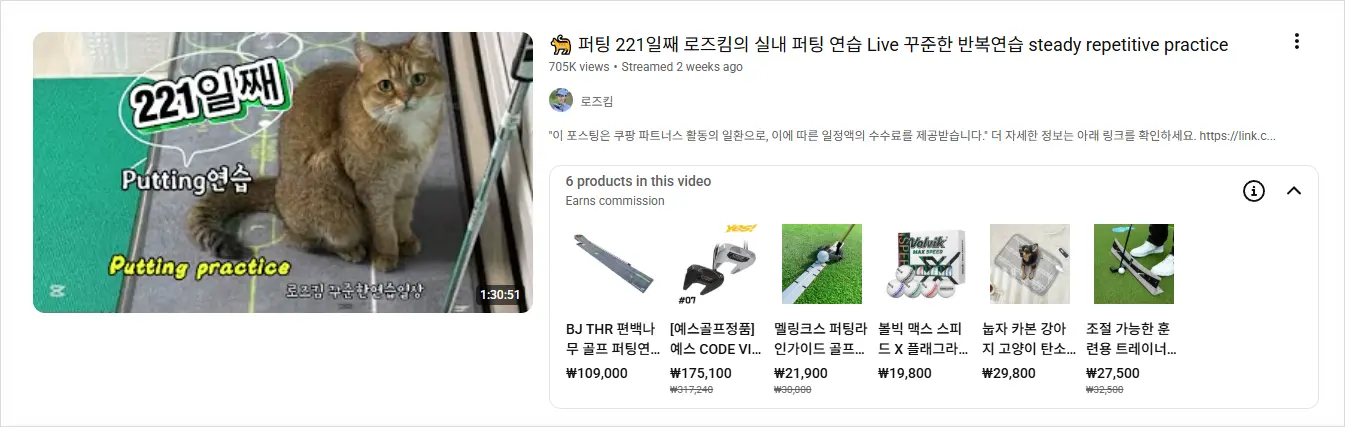Play the cat putting practice video thumbnail
Screen dimensions: 1345x427
[283, 172]
